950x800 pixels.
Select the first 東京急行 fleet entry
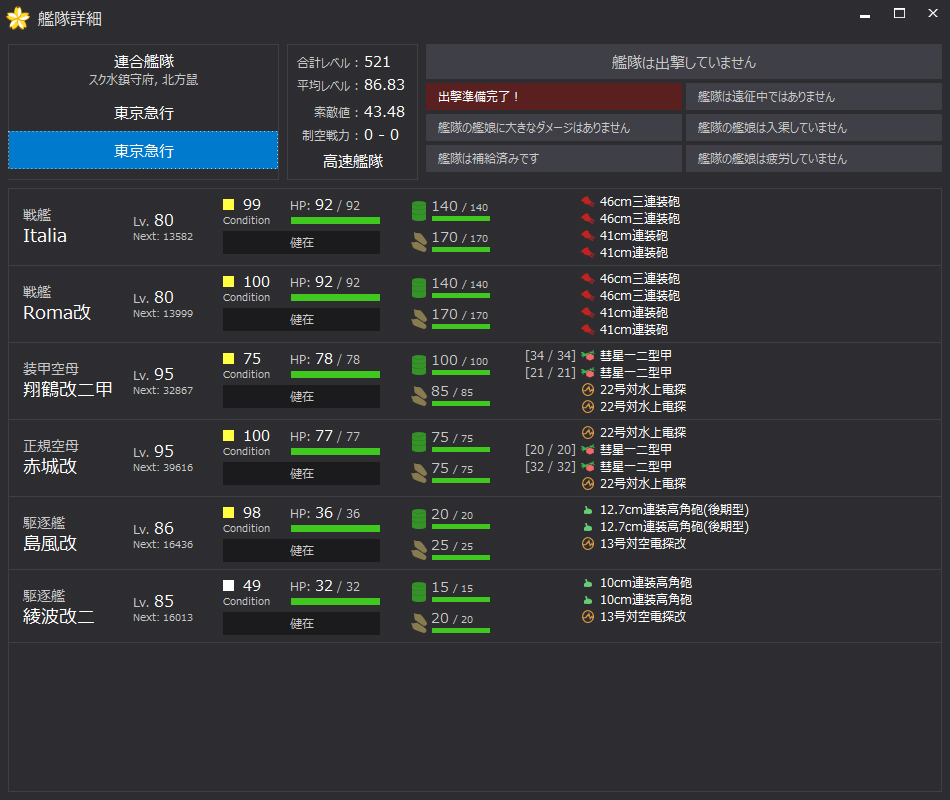point(144,113)
